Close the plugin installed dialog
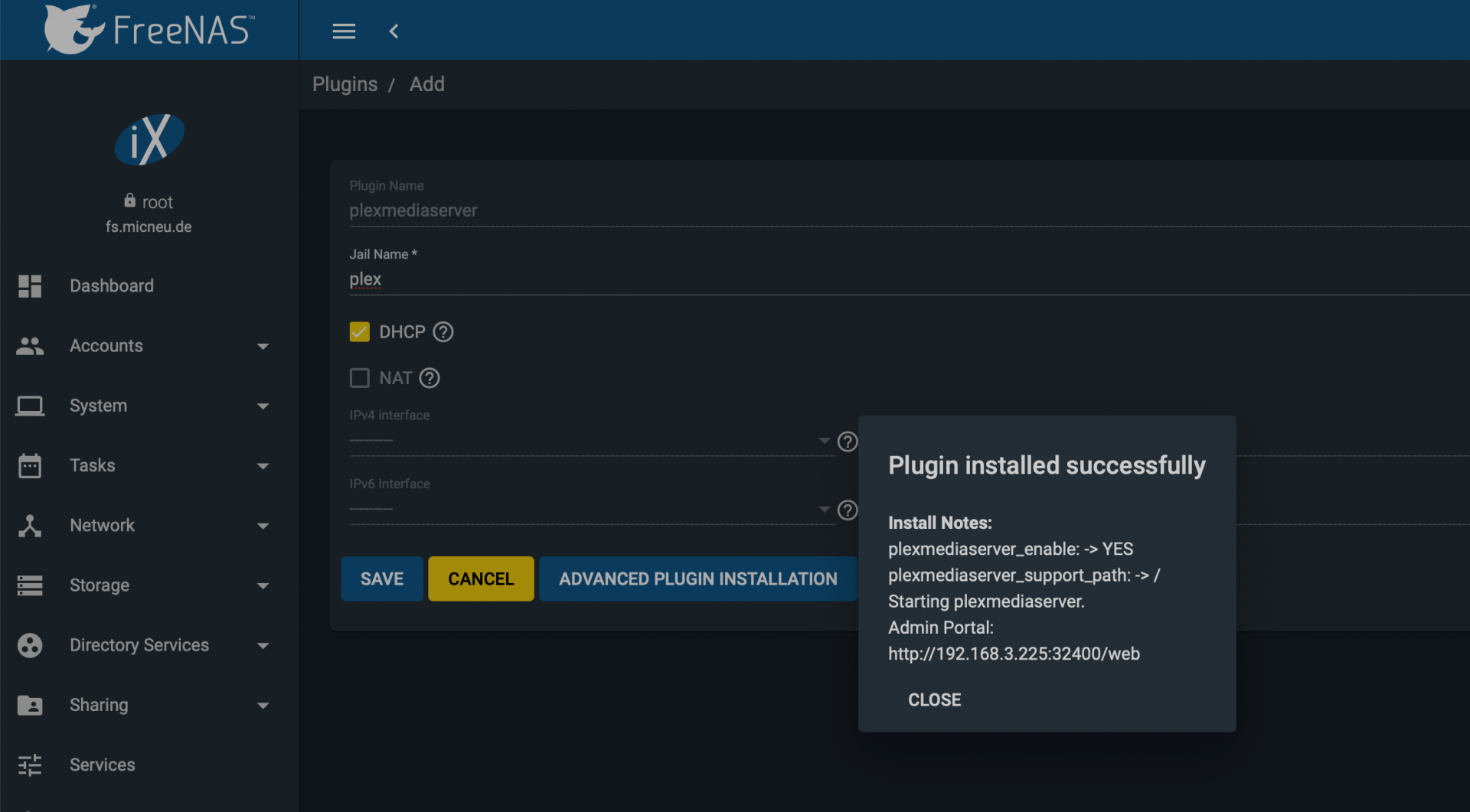This screenshot has height=812, width=1470. point(935,699)
